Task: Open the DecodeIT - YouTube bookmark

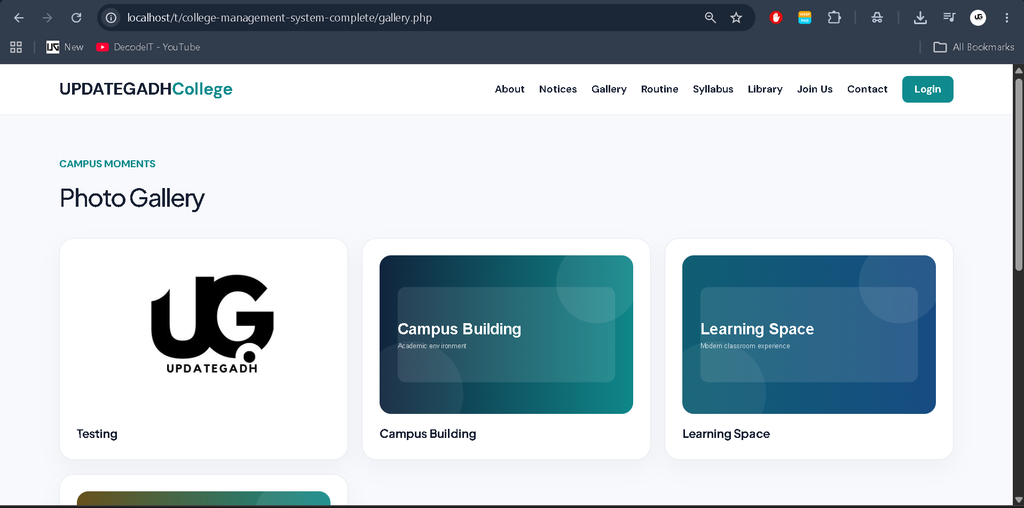Action: (x=148, y=47)
